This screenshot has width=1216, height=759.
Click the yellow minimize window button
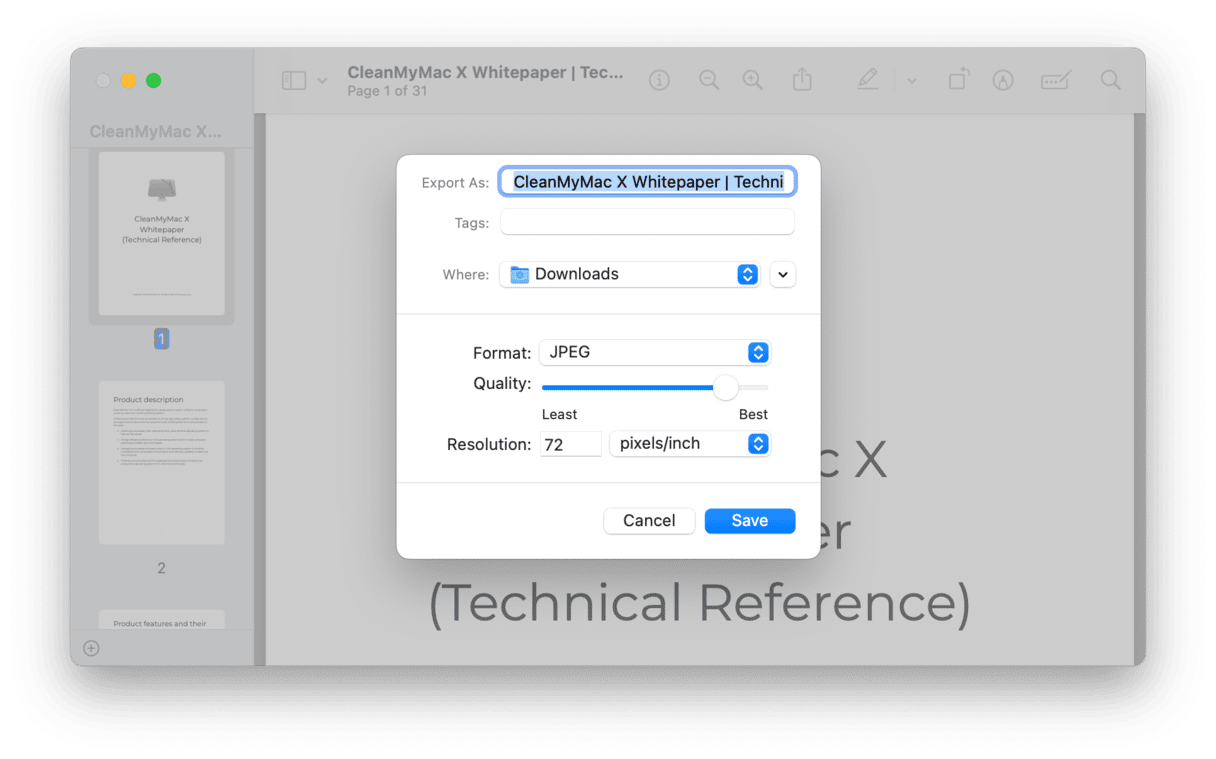click(128, 81)
